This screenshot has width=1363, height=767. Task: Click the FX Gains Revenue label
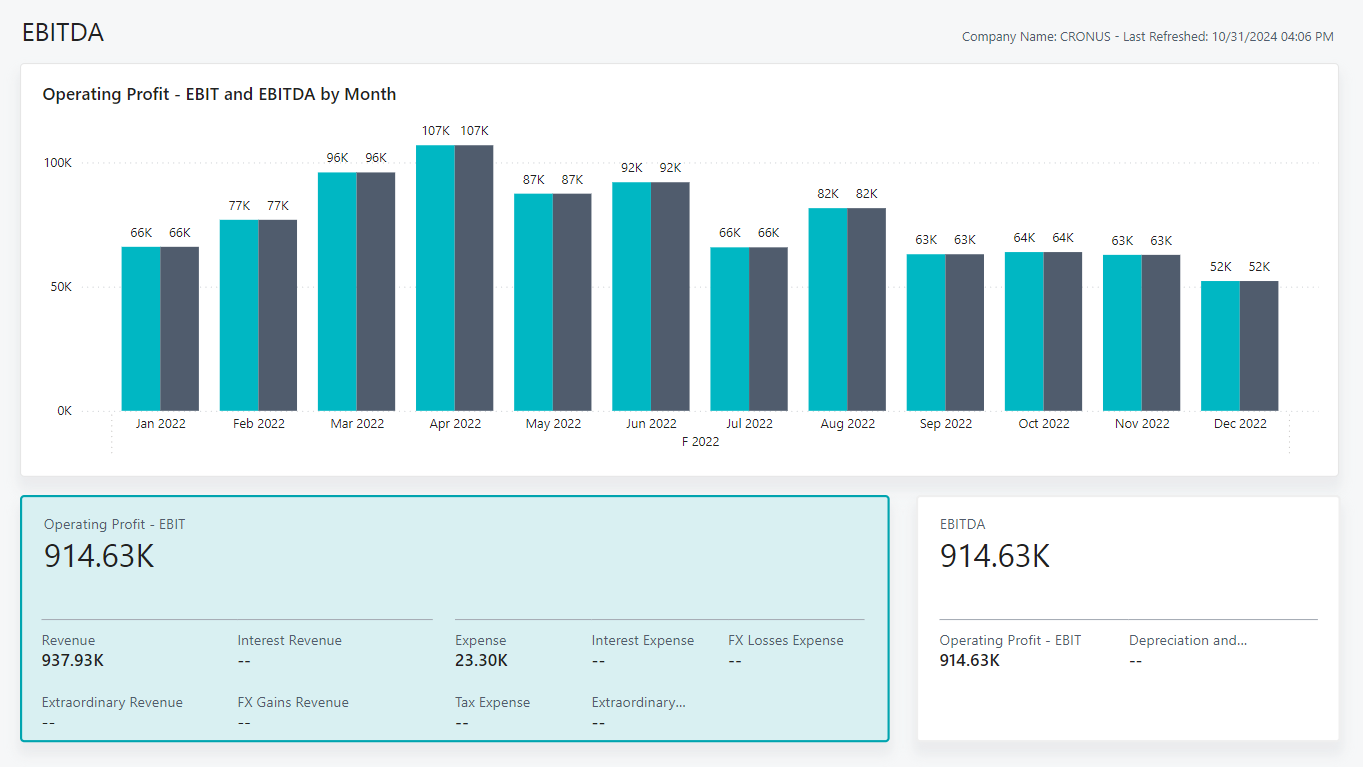(293, 702)
